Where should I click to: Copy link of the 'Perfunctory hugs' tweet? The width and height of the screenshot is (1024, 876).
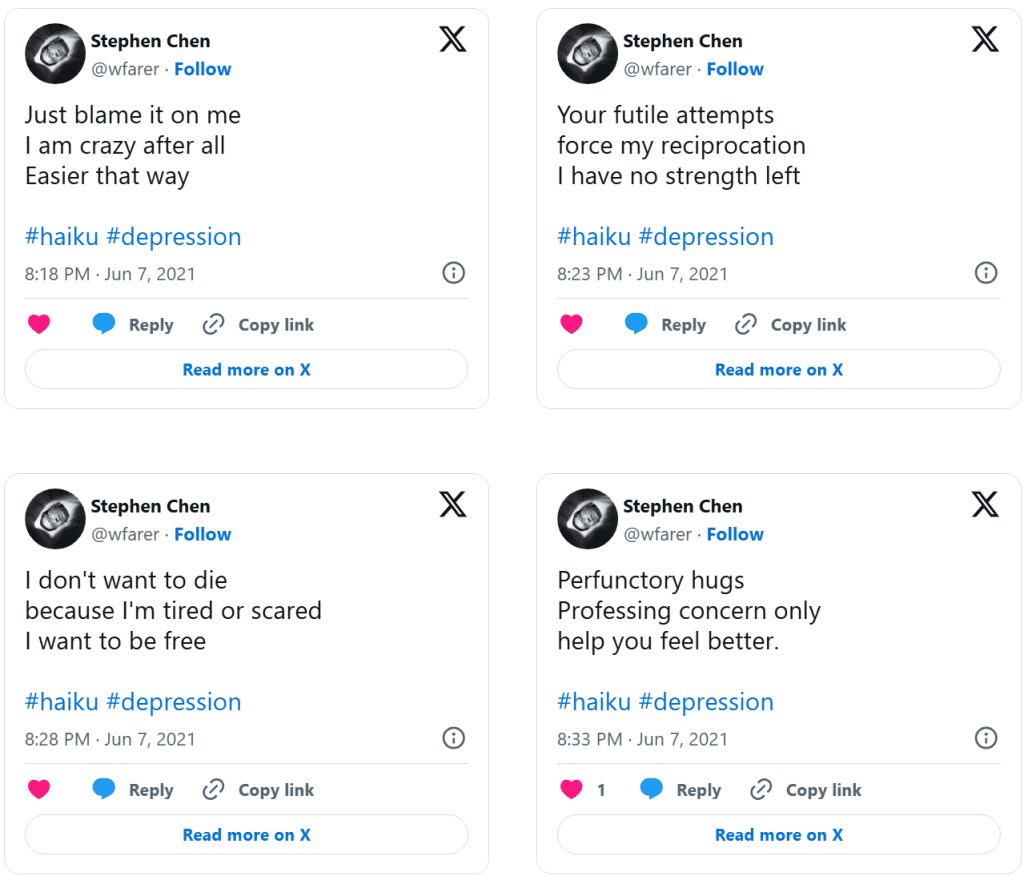pos(805,789)
